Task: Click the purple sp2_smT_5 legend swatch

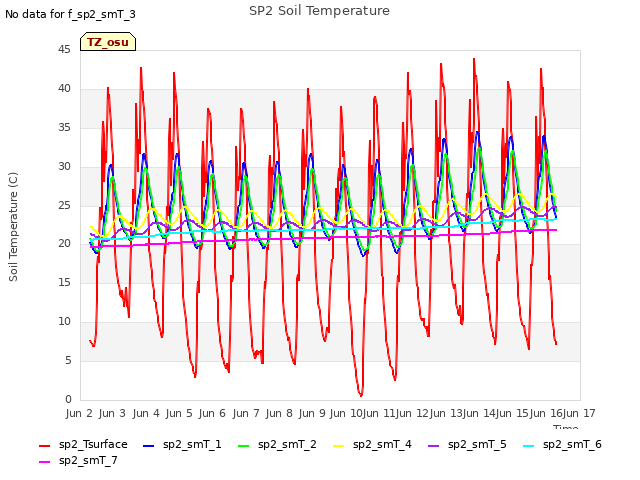Action: (x=433, y=446)
